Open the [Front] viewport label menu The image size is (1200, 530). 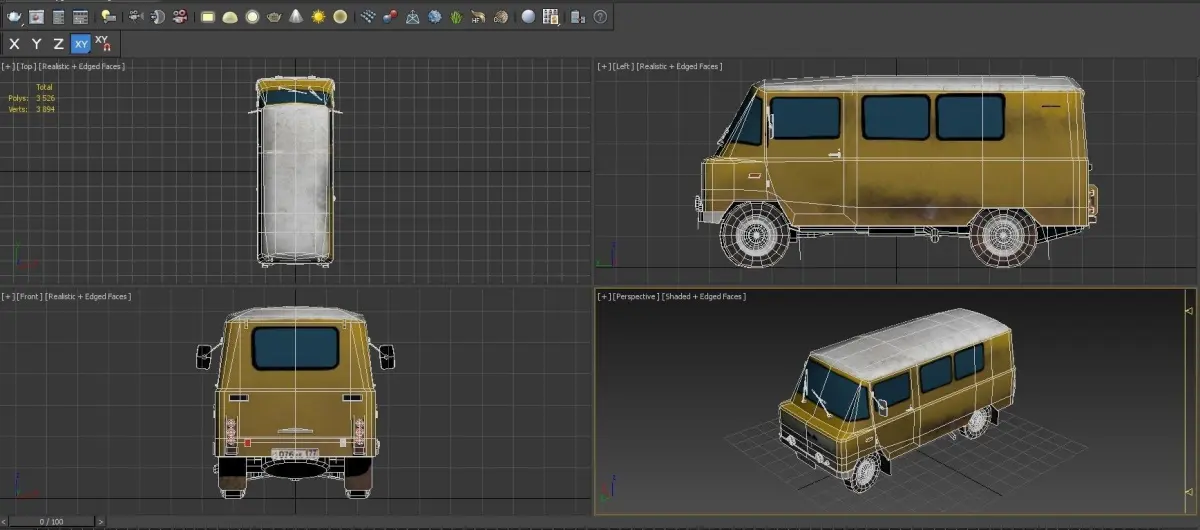[28, 297]
